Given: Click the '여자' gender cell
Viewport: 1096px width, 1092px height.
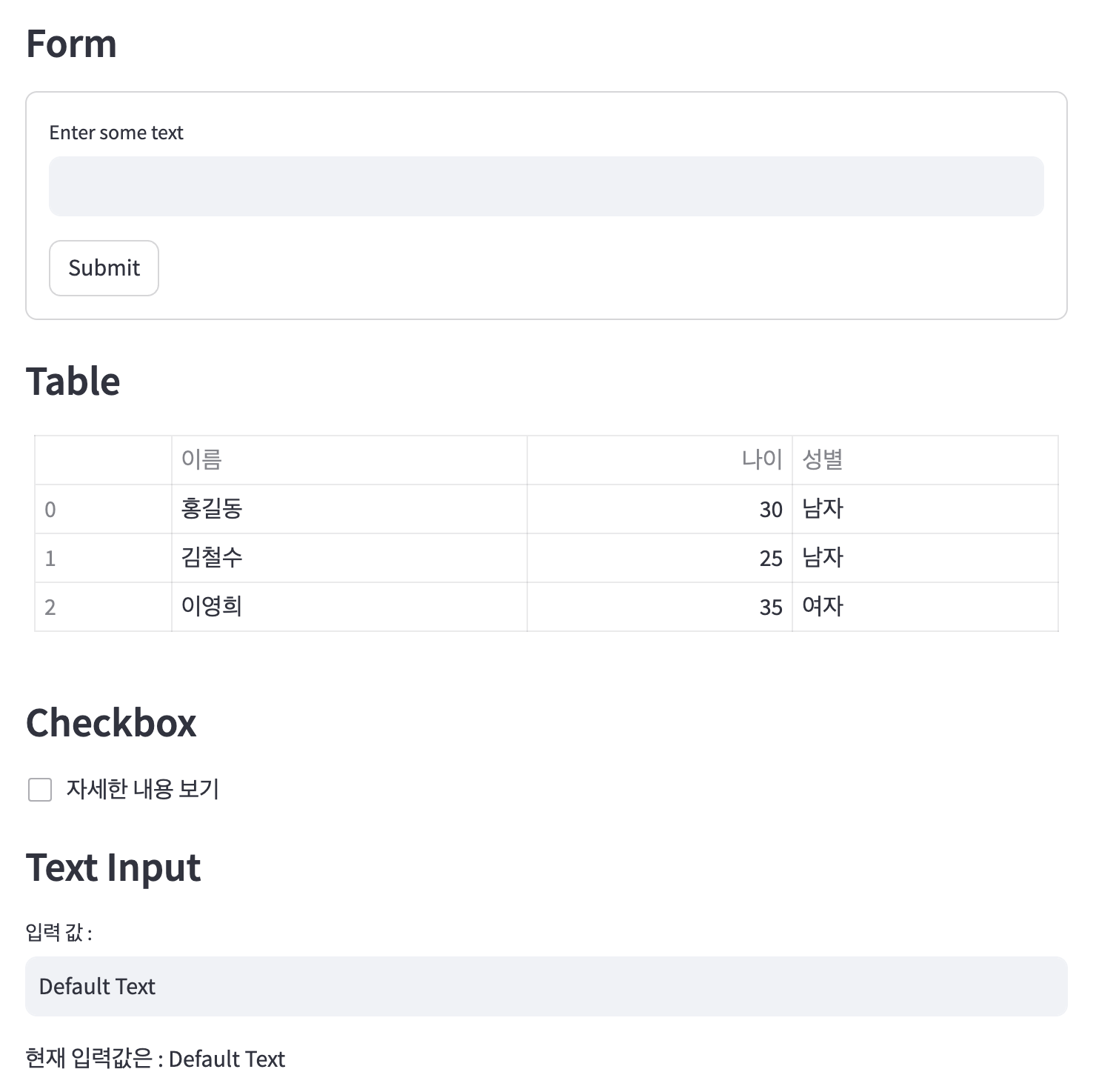Looking at the screenshot, I should 925,607.
